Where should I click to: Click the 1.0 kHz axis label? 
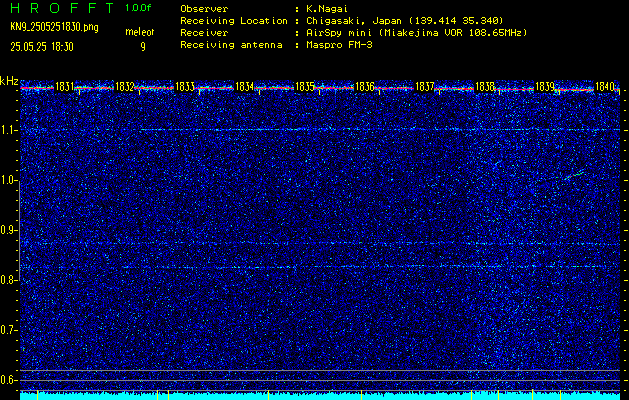coord(9,181)
